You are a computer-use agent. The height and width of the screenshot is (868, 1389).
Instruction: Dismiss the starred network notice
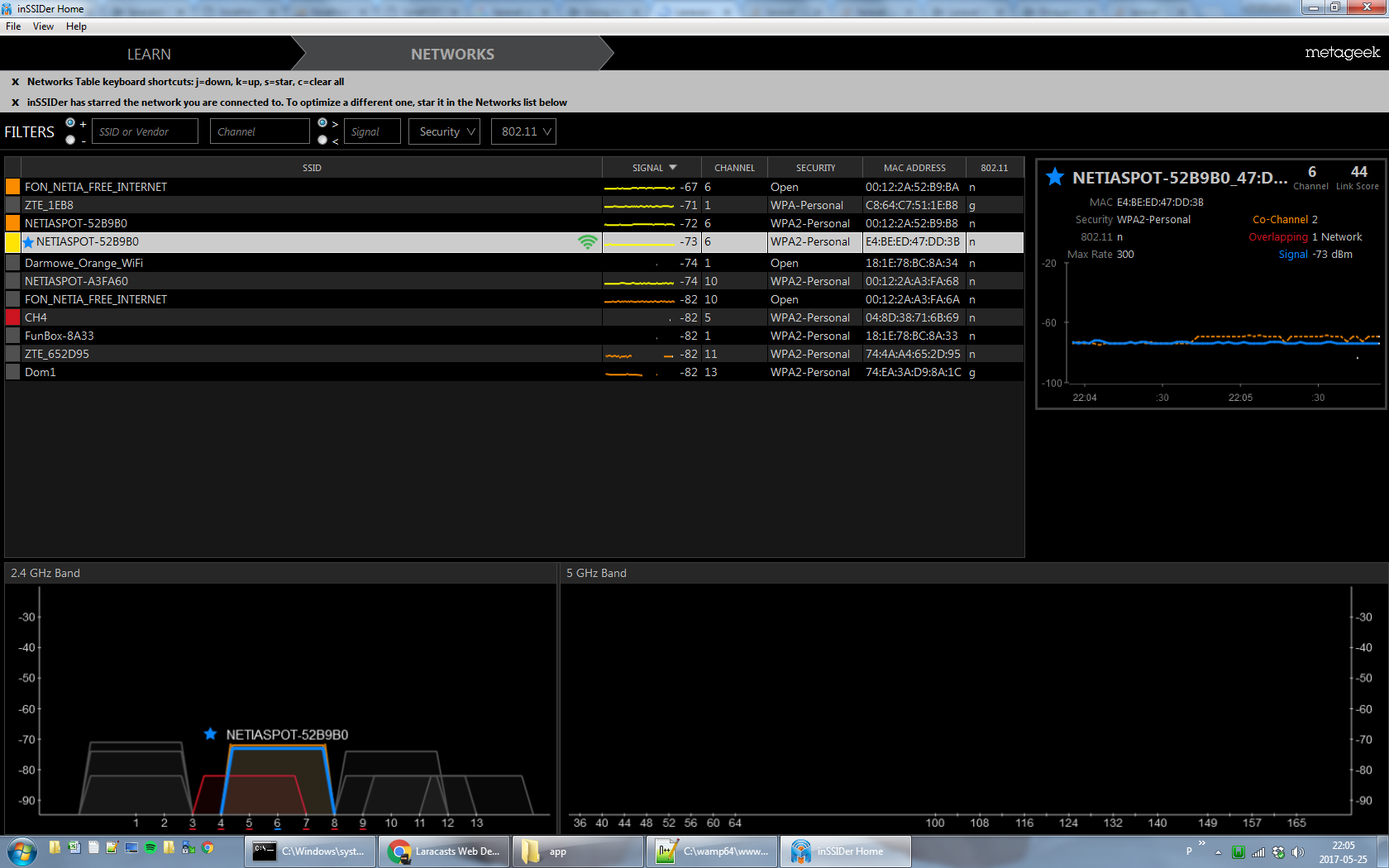coord(15,103)
